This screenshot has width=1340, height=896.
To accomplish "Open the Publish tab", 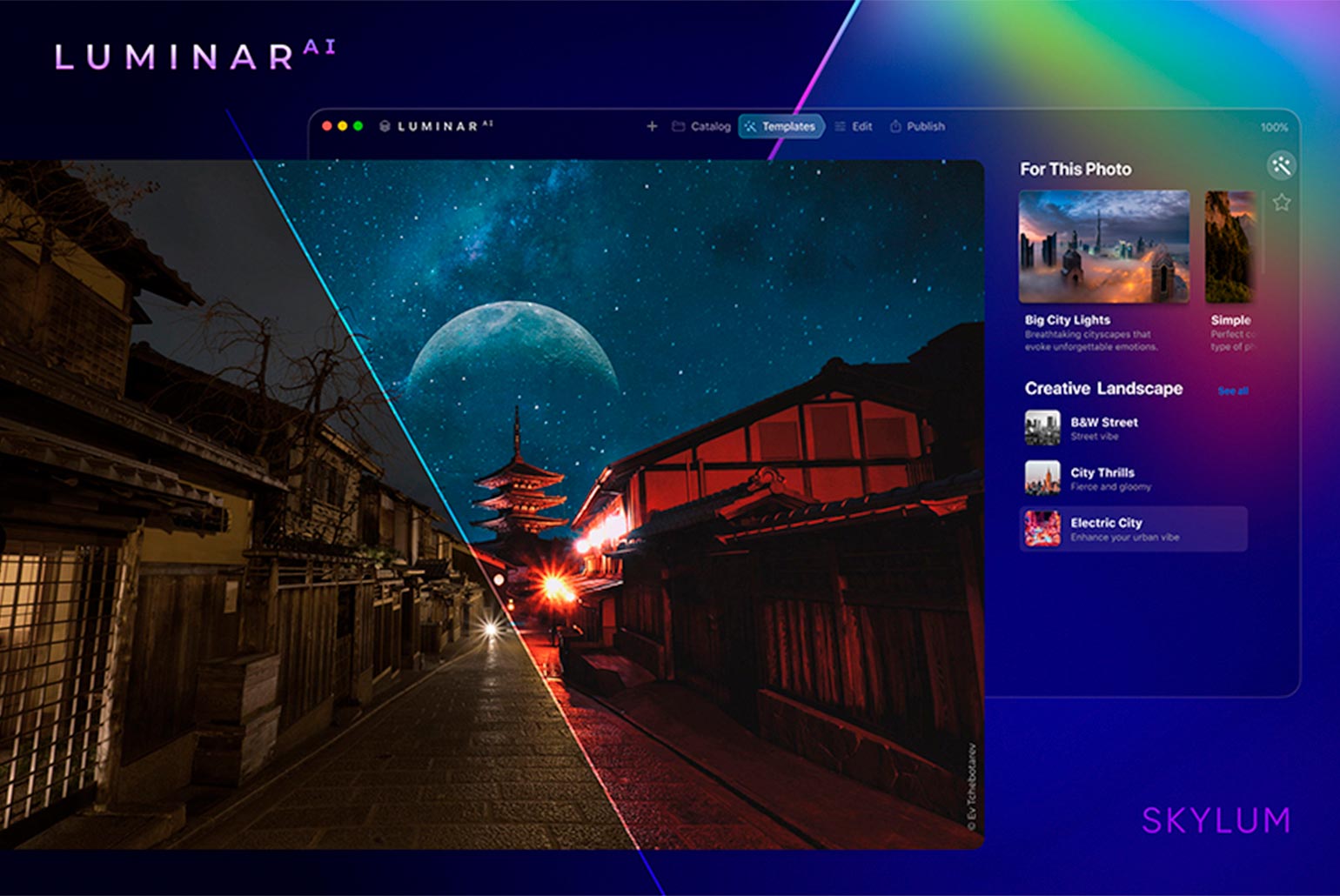I will coord(917,126).
